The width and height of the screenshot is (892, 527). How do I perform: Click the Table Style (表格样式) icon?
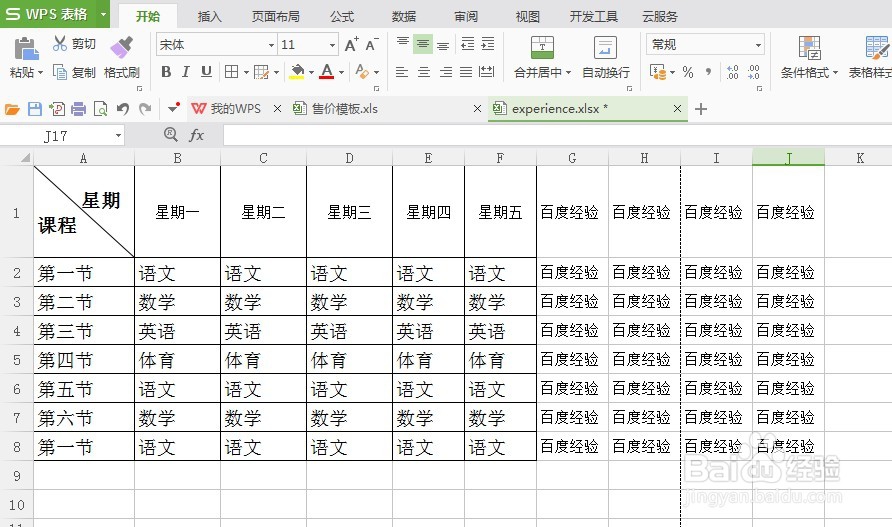coord(876,48)
